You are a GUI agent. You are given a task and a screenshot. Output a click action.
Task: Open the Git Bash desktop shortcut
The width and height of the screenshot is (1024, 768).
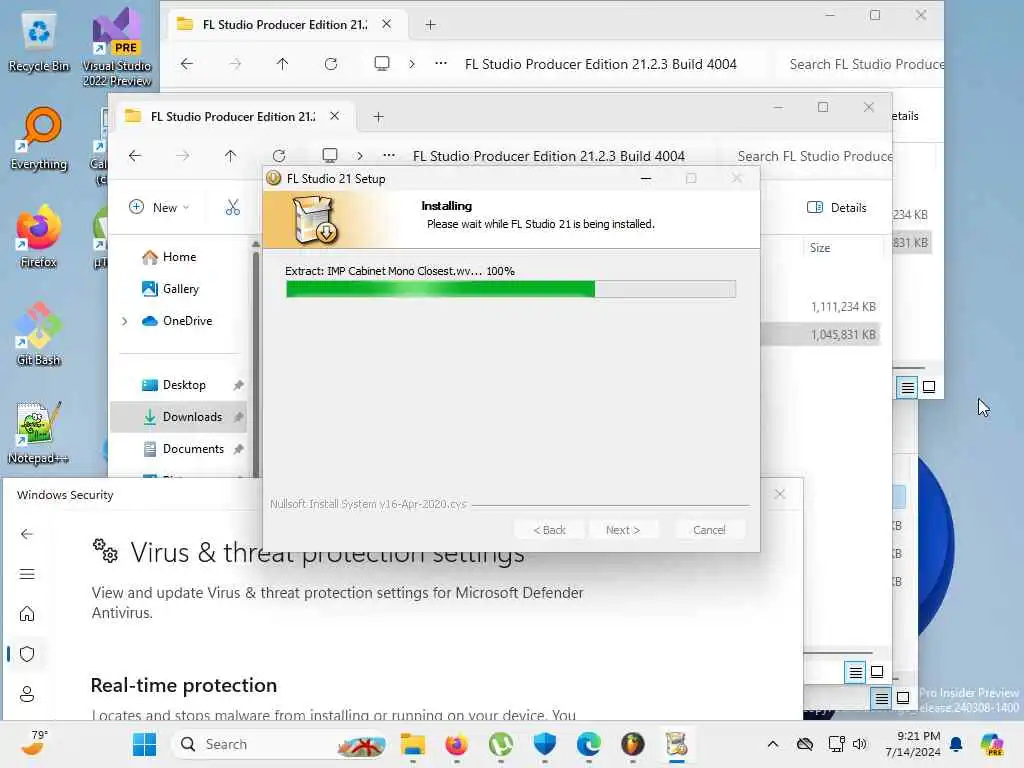(x=39, y=334)
